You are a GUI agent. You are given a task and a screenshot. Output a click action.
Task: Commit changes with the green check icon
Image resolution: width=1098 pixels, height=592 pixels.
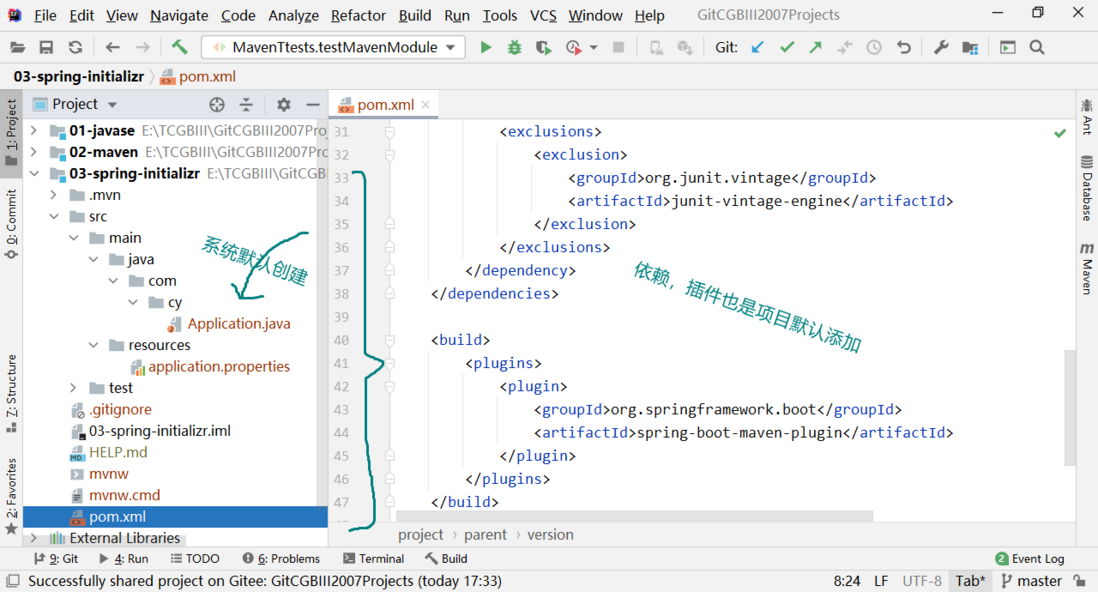[787, 48]
